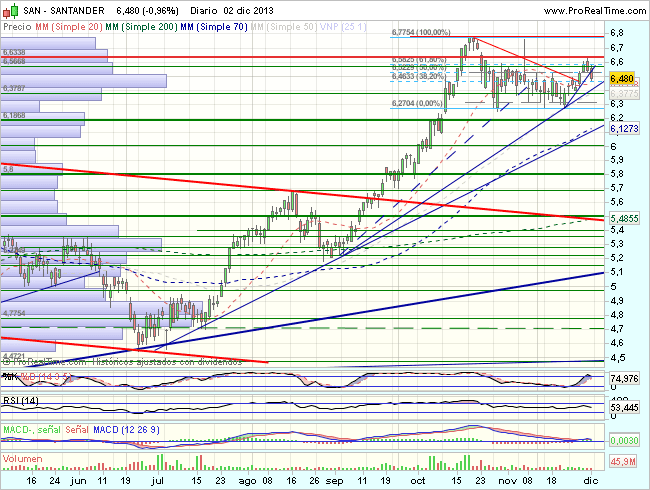650x490 pixels.
Task: Click the 4,5 tick on price axis
Action: [616, 358]
